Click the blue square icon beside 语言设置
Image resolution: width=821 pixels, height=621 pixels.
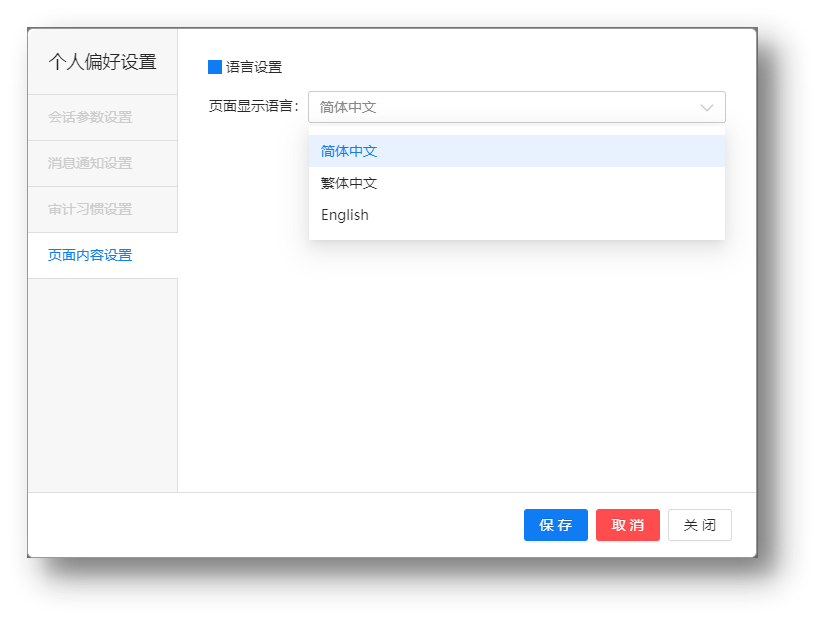(x=215, y=67)
